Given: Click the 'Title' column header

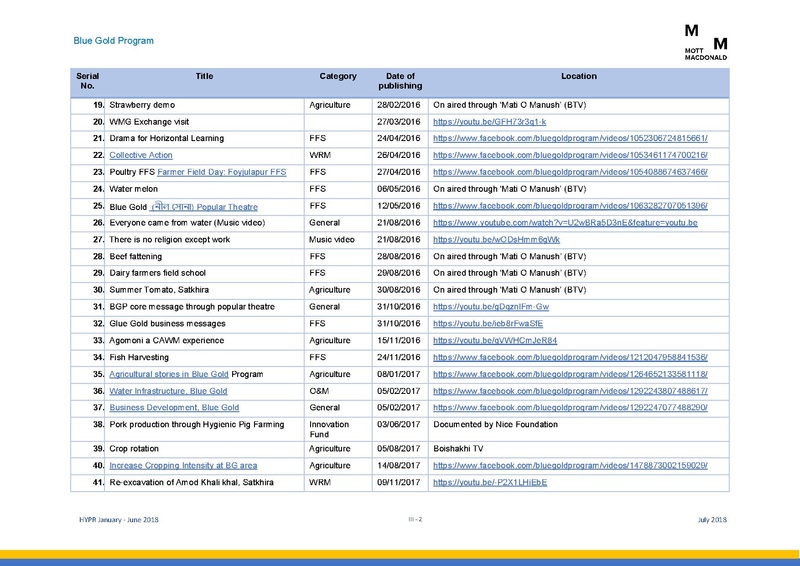Looking at the screenshot, I should 204,76.
